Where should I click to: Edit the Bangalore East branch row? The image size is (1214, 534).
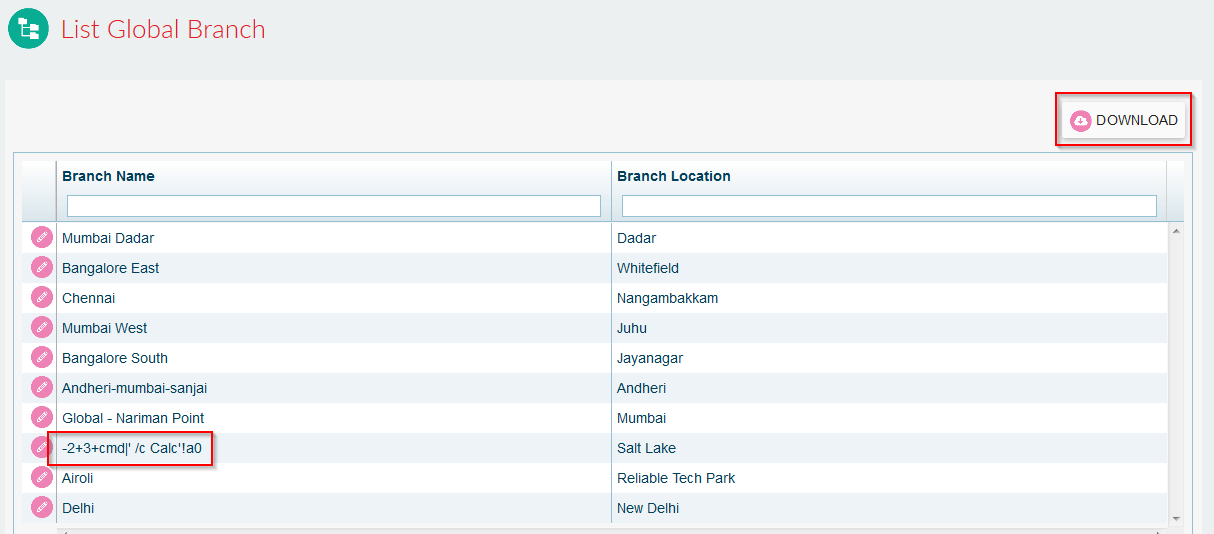[x=41, y=268]
